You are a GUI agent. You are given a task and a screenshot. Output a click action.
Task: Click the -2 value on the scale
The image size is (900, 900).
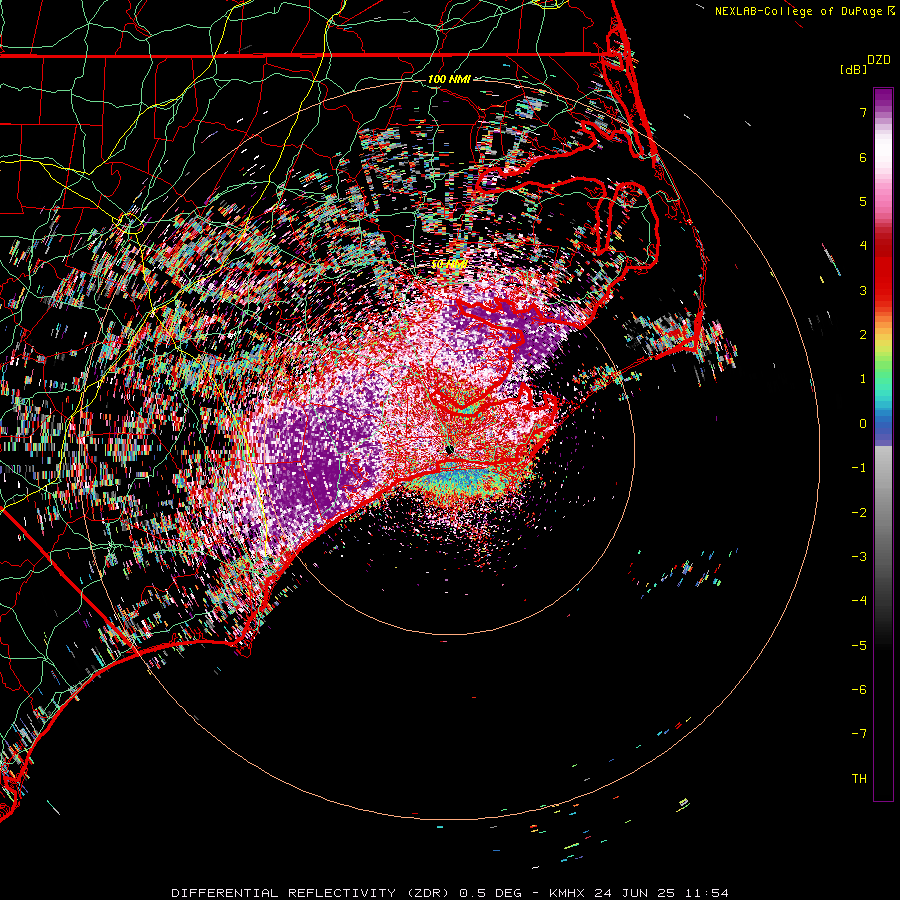tap(859, 513)
